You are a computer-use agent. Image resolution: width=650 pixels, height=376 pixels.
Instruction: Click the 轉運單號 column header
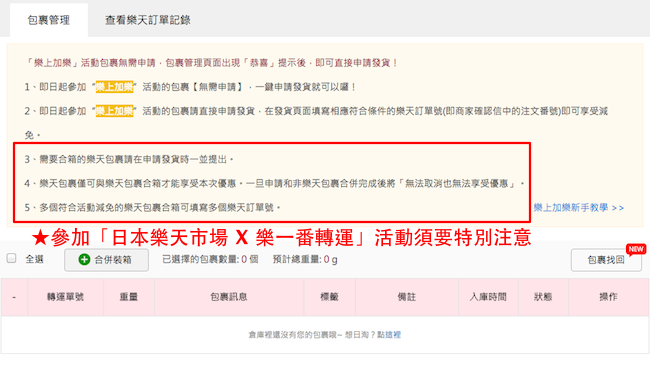65,297
